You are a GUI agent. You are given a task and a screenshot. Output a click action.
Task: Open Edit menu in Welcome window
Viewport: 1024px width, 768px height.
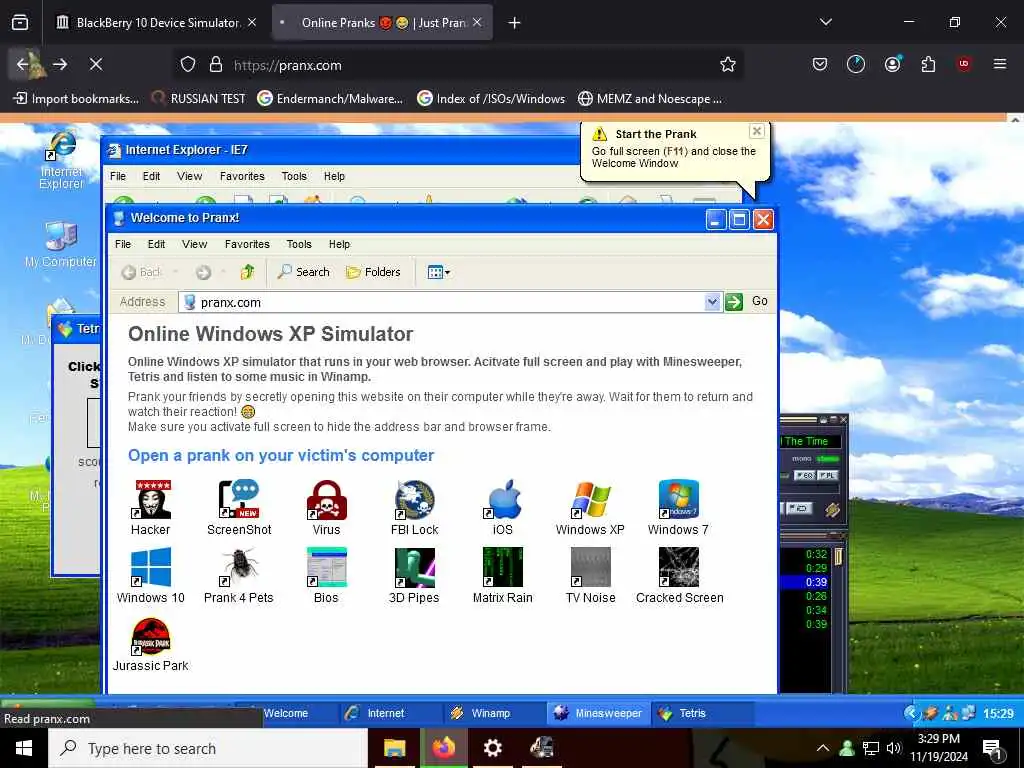pos(156,244)
